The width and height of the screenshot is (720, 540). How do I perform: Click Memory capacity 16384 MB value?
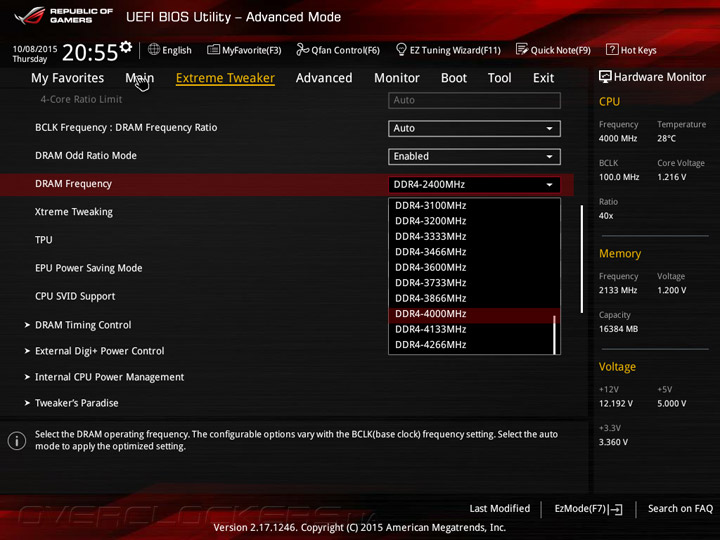618,329
